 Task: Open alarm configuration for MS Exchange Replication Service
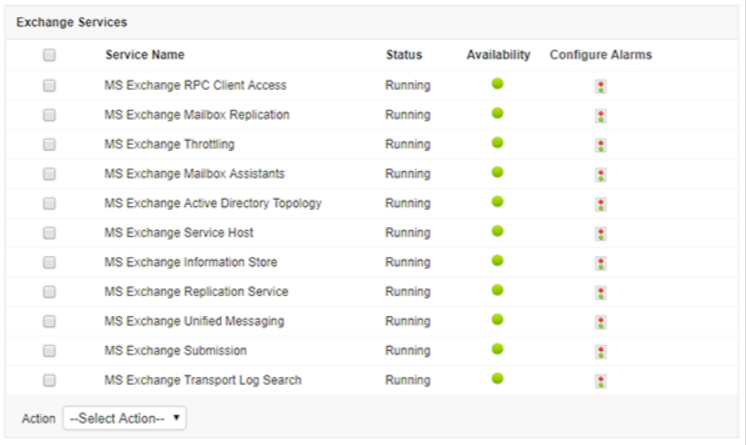600,293
